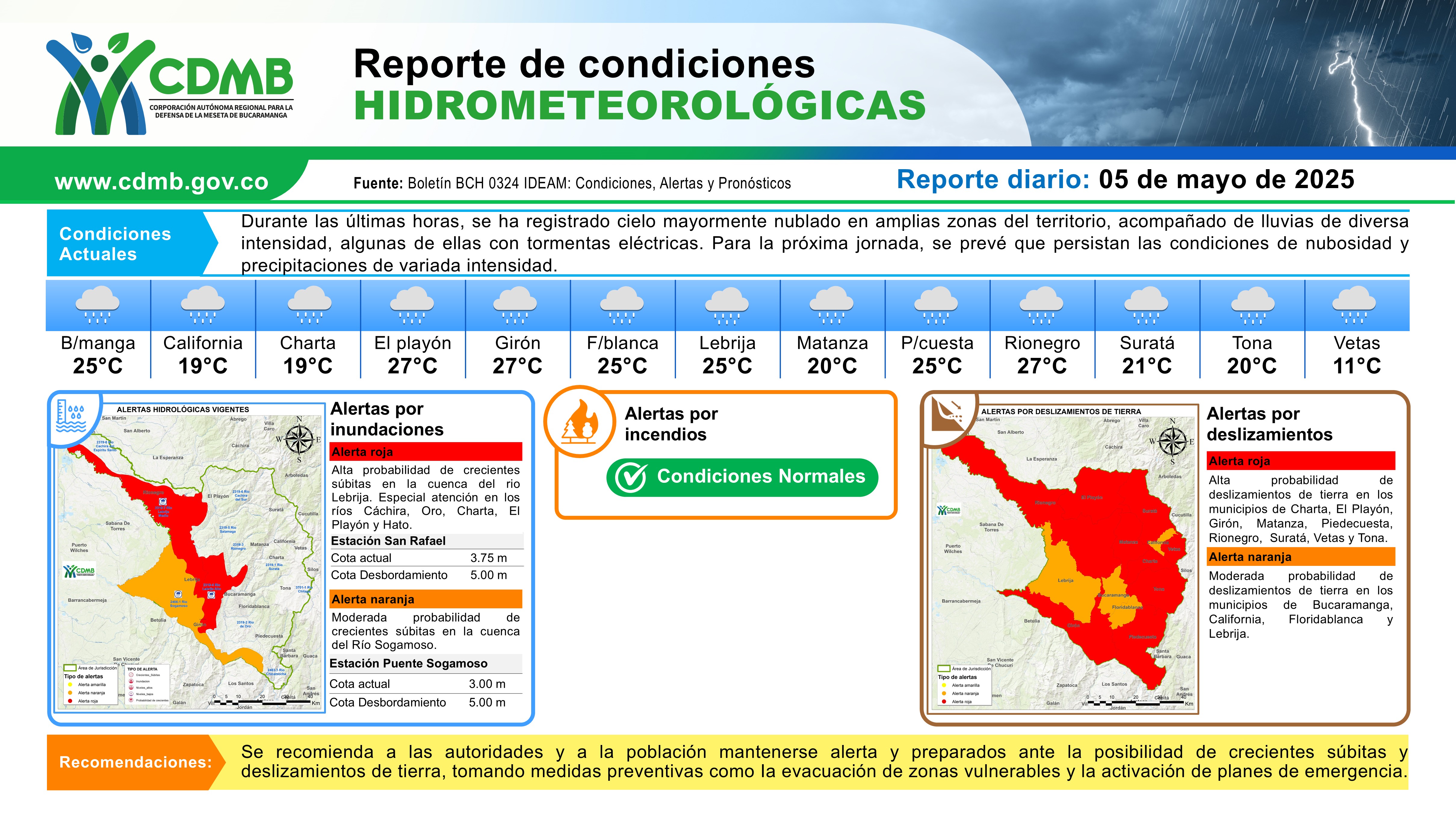The height and width of the screenshot is (819, 1456).
Task: Click the orange Alerta naranja bar under deslizamientos
Action: point(1301,557)
